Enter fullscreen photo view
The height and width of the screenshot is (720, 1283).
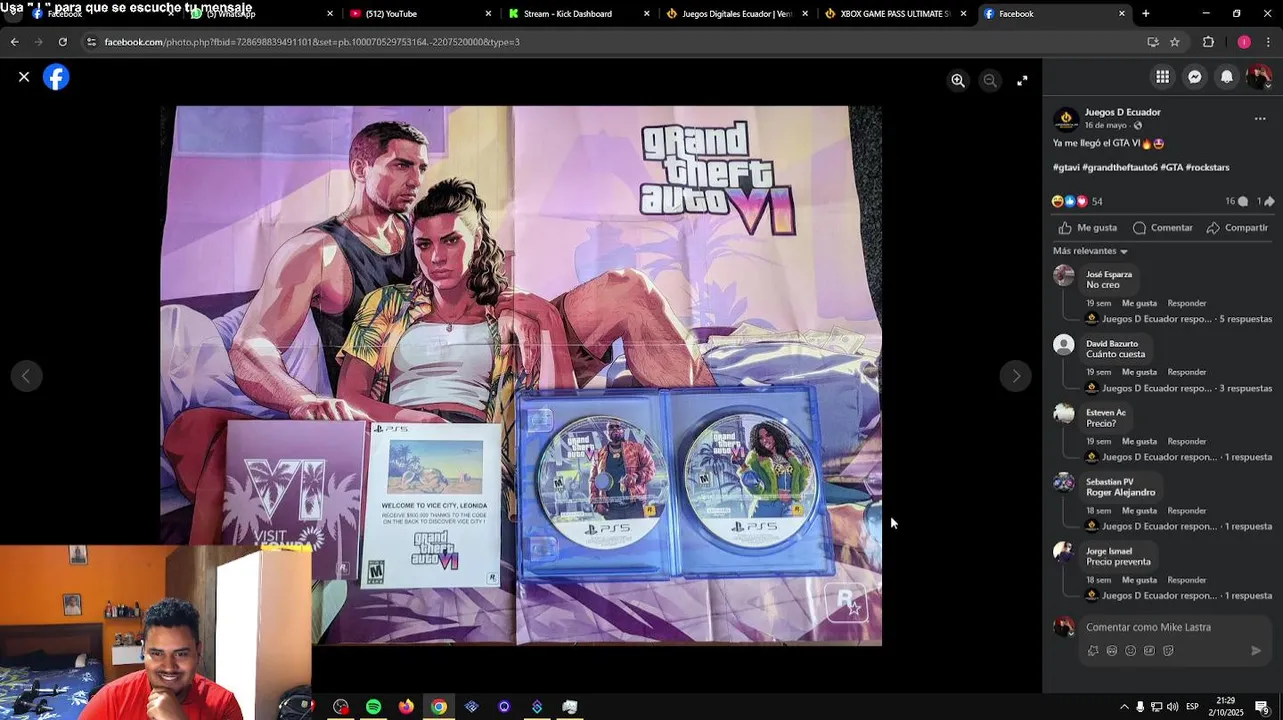pyautogui.click(x=1022, y=81)
